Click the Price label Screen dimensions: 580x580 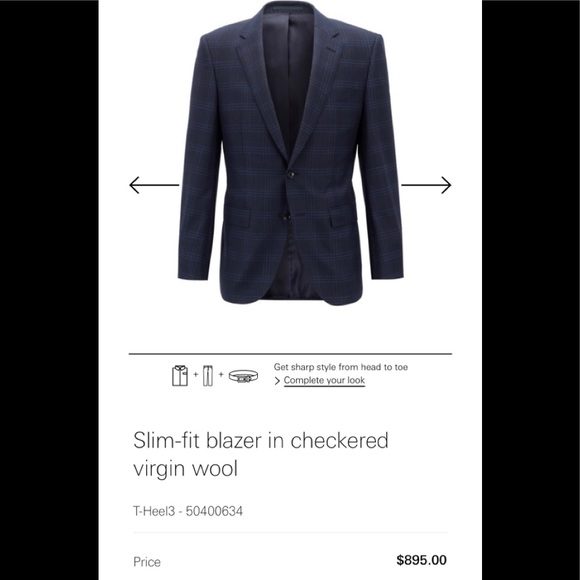(147, 562)
